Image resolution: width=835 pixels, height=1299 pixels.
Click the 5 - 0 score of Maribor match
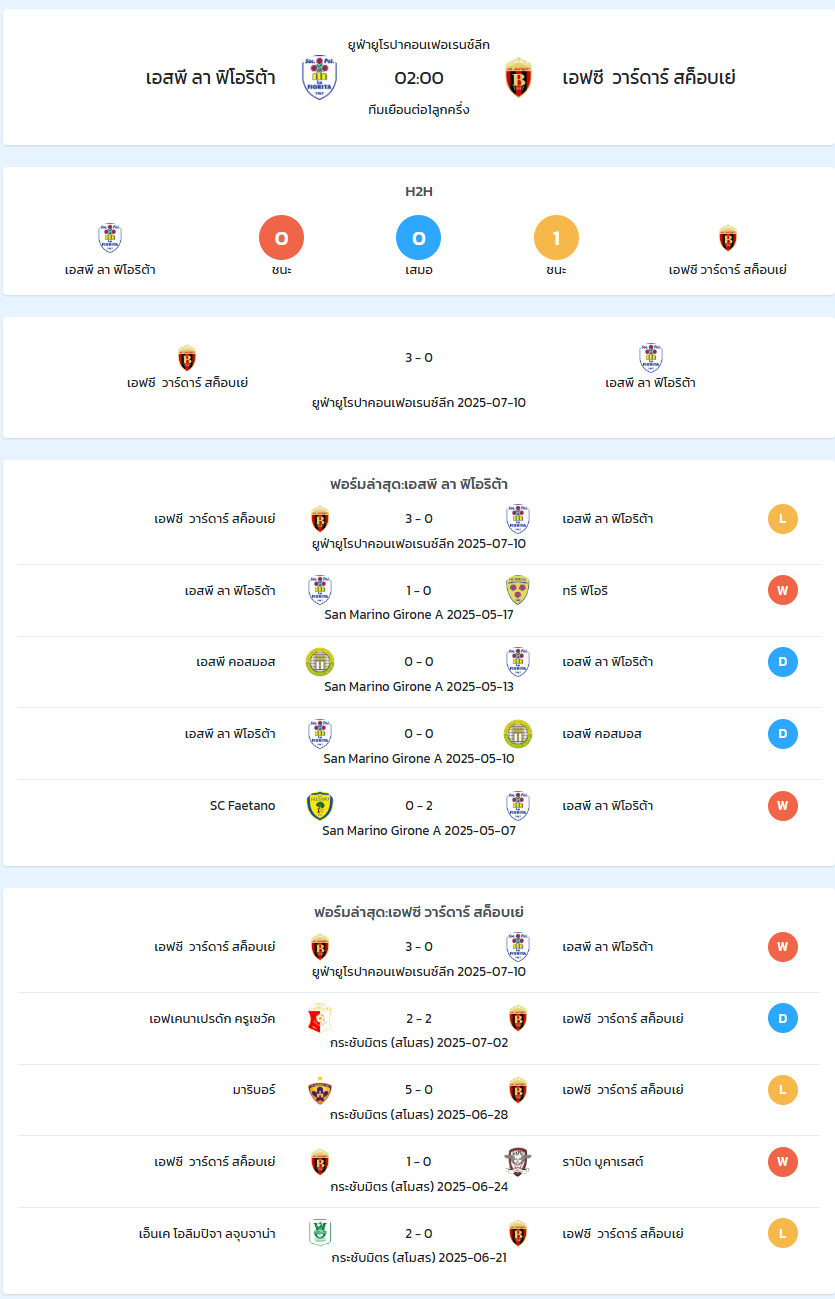coord(419,1090)
